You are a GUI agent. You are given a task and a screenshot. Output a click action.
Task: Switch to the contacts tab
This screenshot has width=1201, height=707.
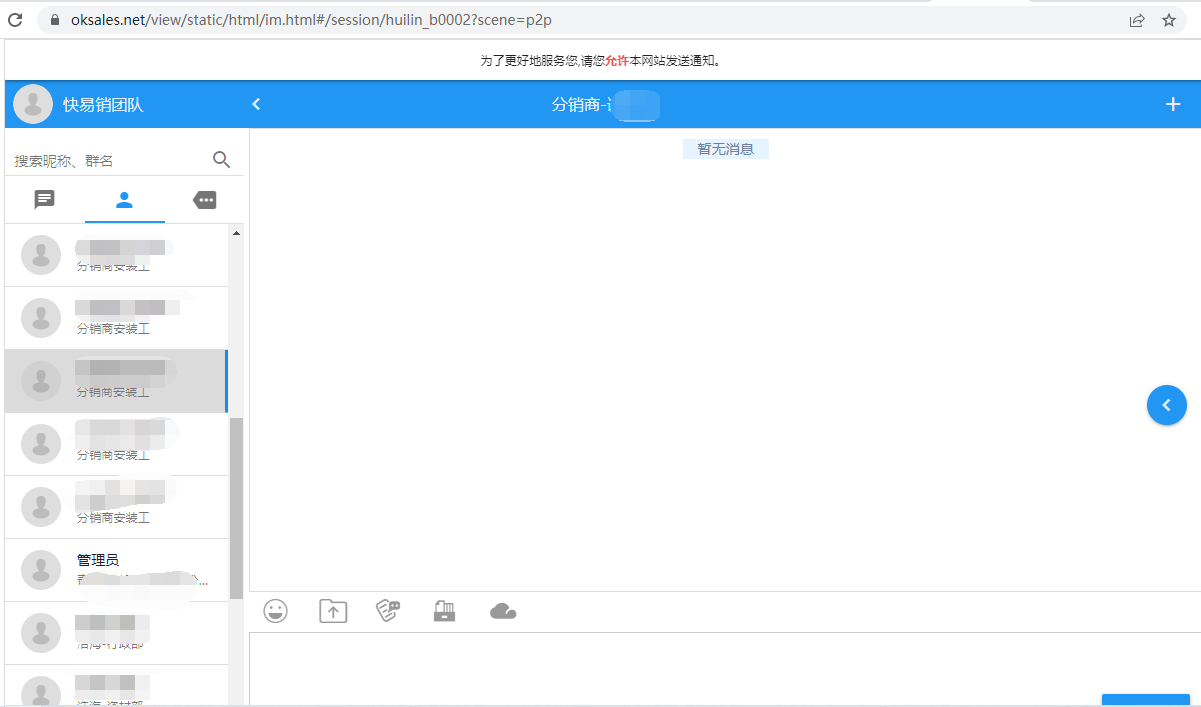pos(124,200)
